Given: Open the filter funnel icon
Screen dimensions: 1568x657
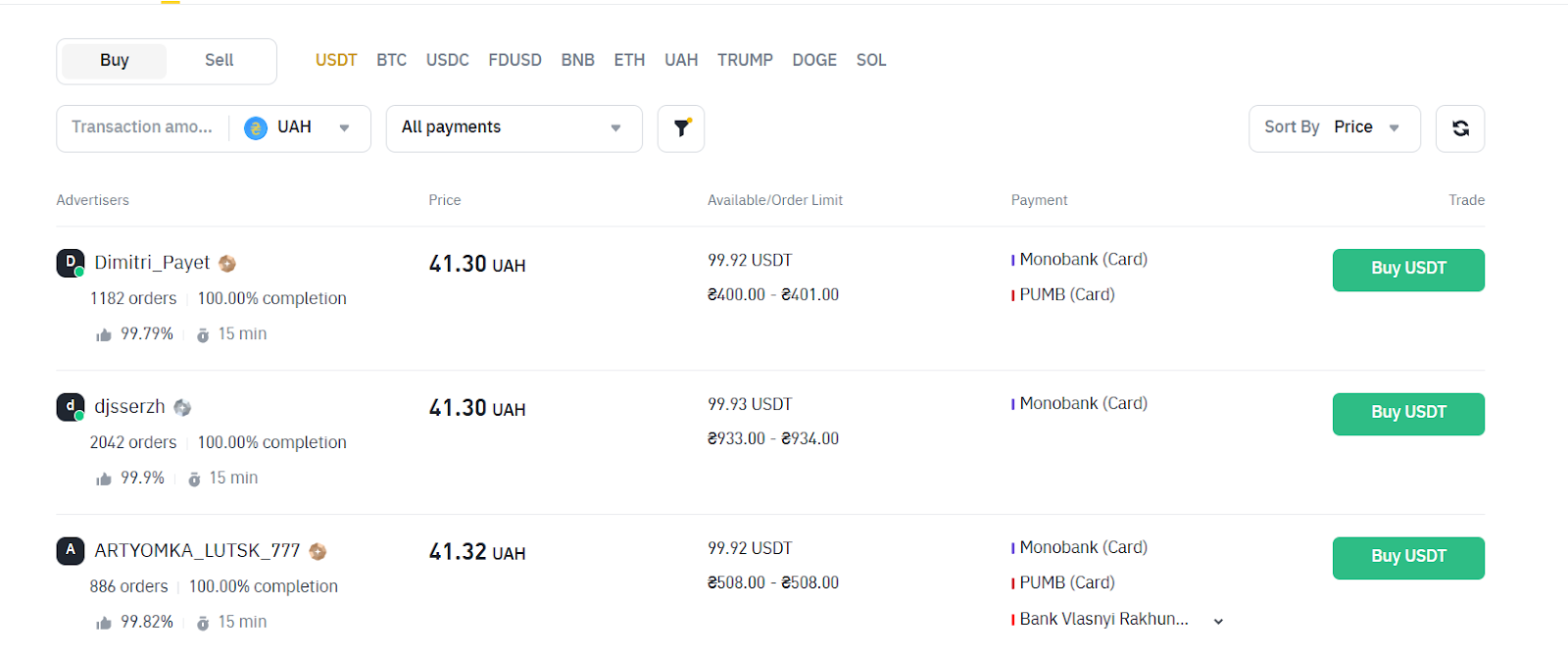Looking at the screenshot, I should [x=681, y=128].
